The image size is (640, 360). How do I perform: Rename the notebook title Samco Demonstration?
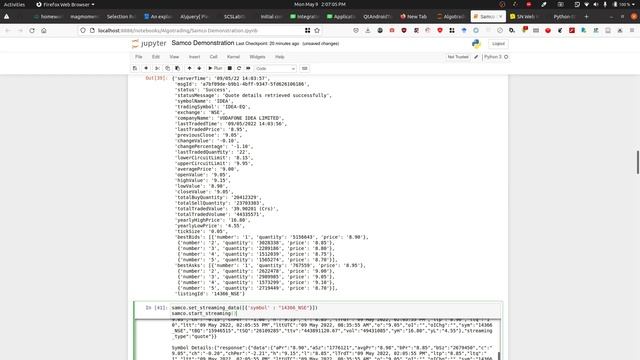(x=203, y=43)
